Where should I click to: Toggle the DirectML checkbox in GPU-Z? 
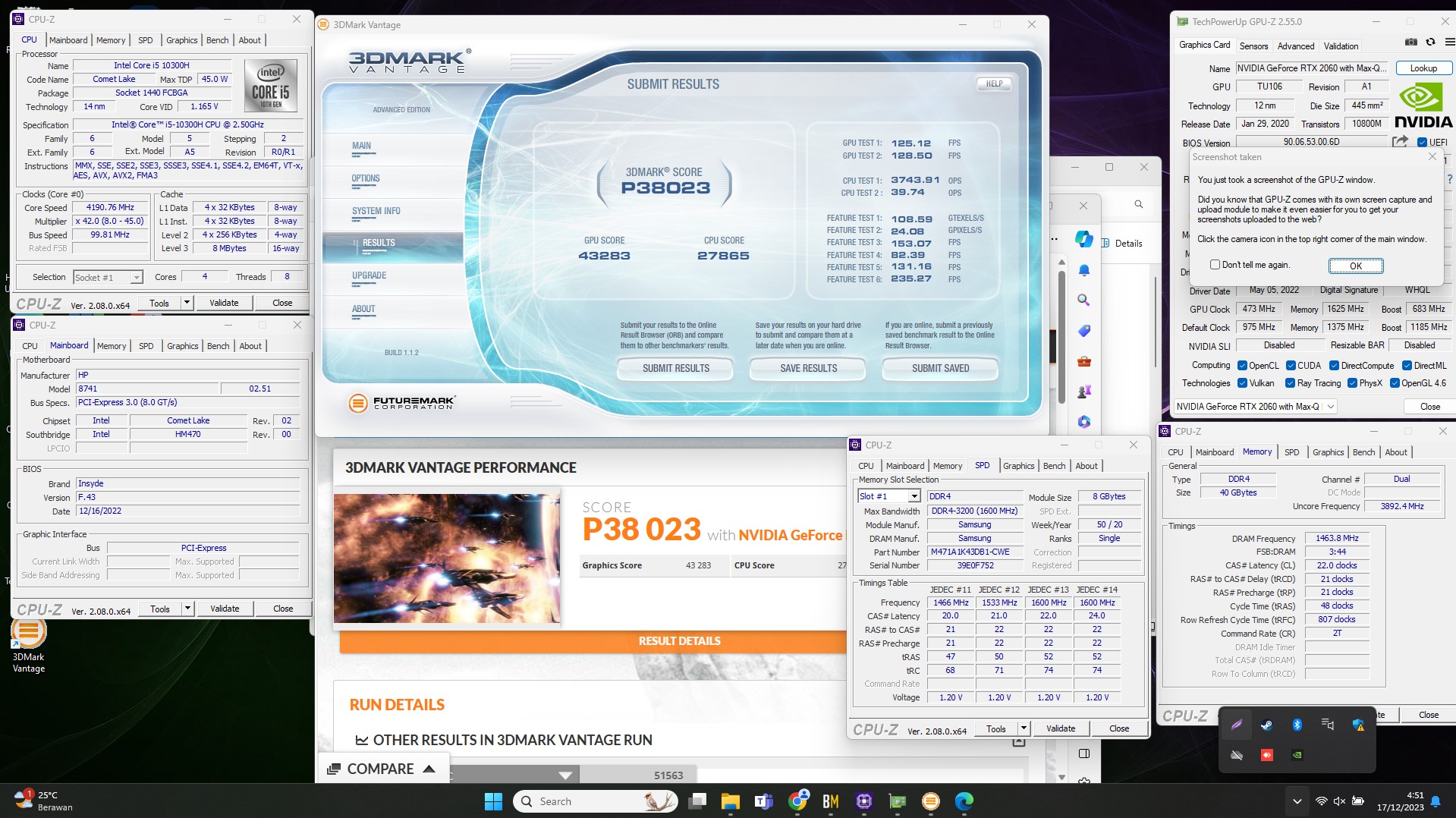click(1407, 366)
